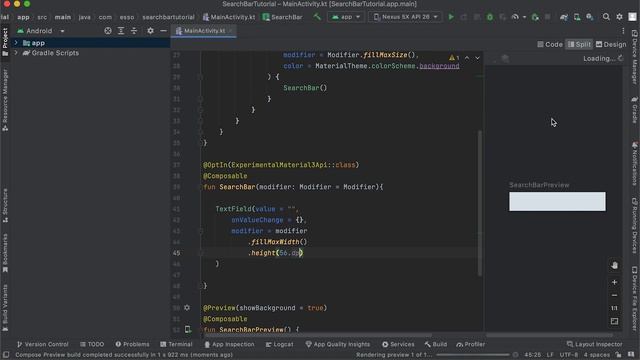The image size is (640, 360).
Task: Toggle Structure tool window
Action: [5, 205]
